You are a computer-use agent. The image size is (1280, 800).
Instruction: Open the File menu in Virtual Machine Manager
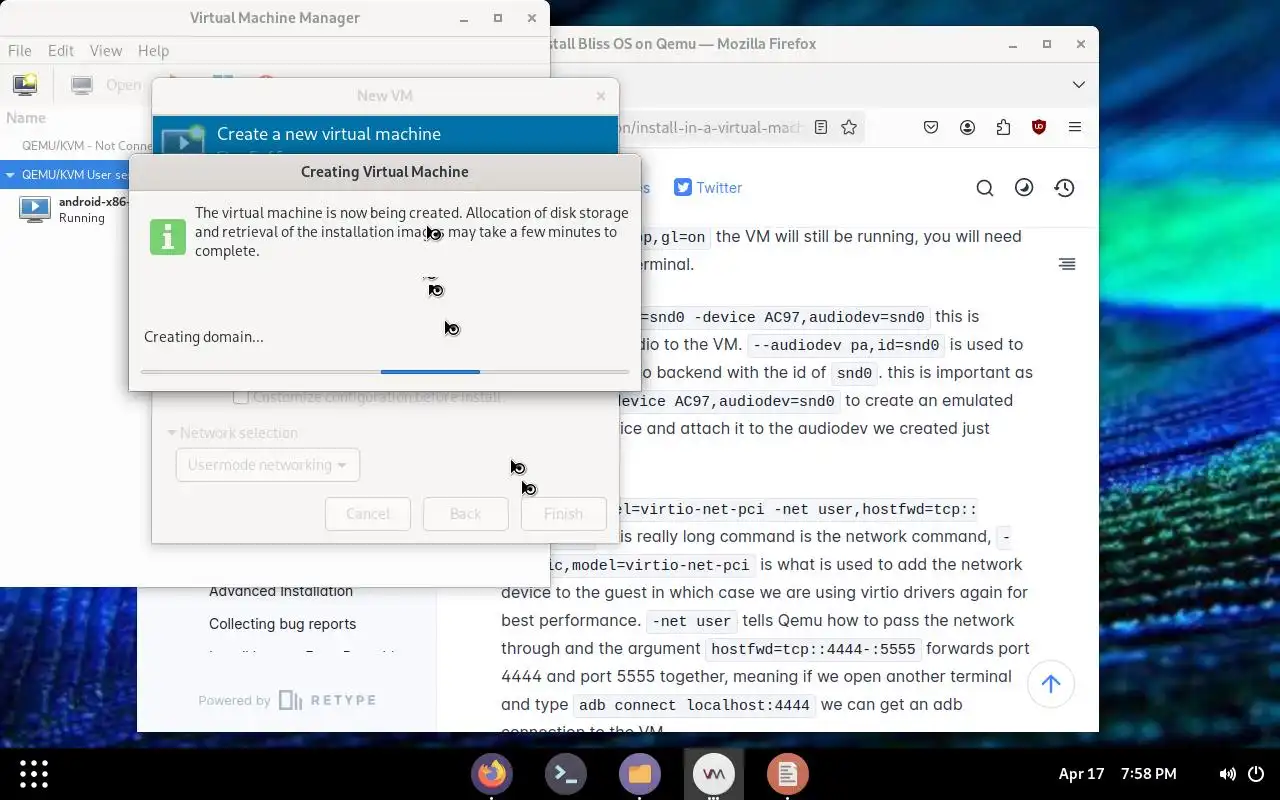coord(20,51)
